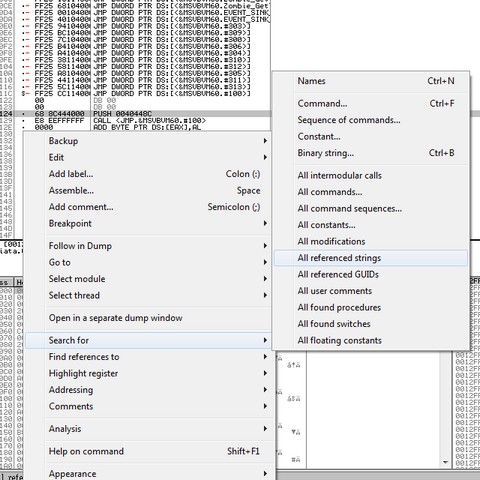Image resolution: width=480 pixels, height=480 pixels.
Task: Select All floating constants
Action: click(371, 340)
